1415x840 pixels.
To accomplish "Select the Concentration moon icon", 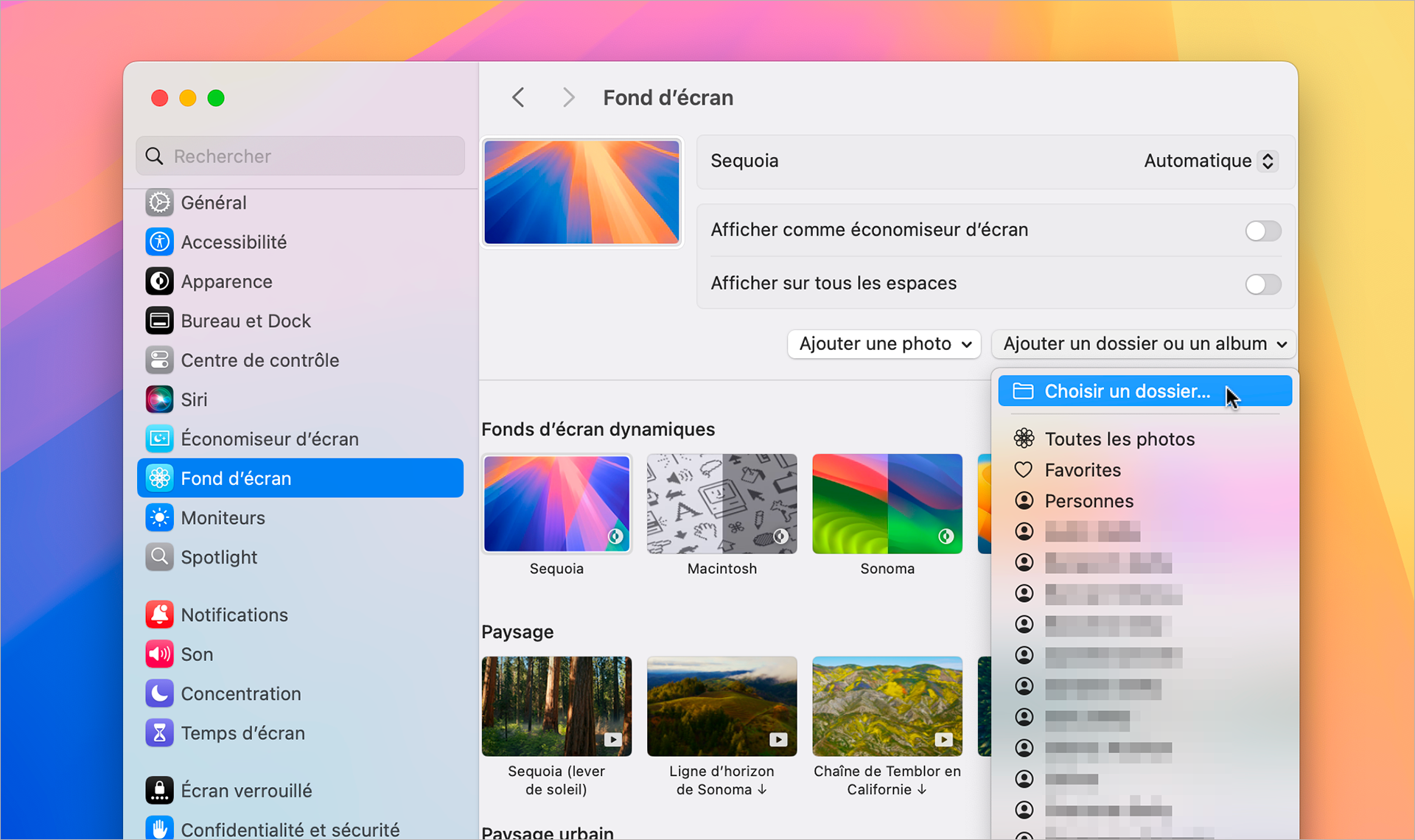I will point(159,693).
